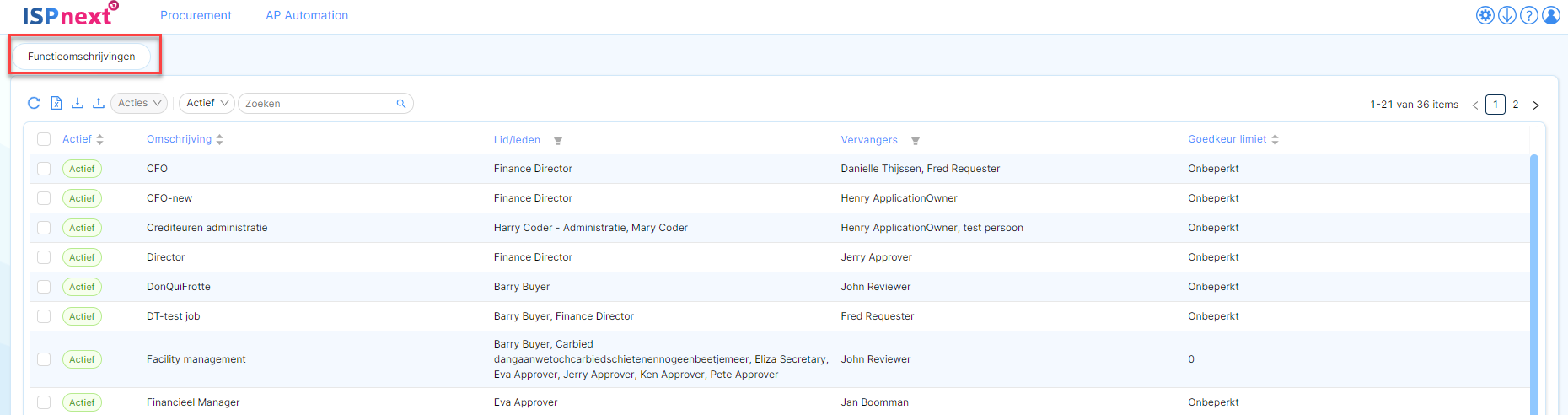Screen dimensions: 1568x415
Task: Open the user profile icon
Action: click(x=1551, y=15)
